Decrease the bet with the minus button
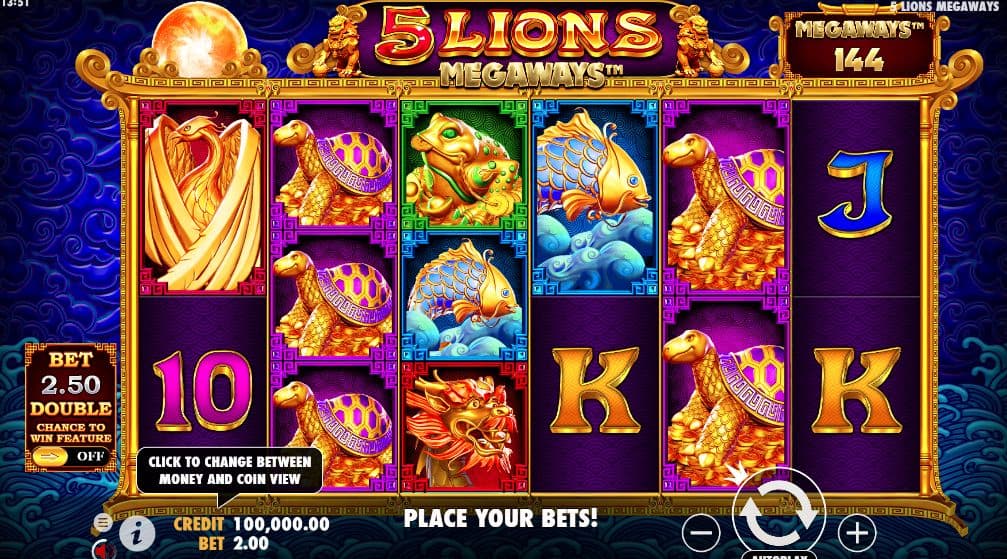Viewport: 1007px width, 559px height. tap(701, 533)
